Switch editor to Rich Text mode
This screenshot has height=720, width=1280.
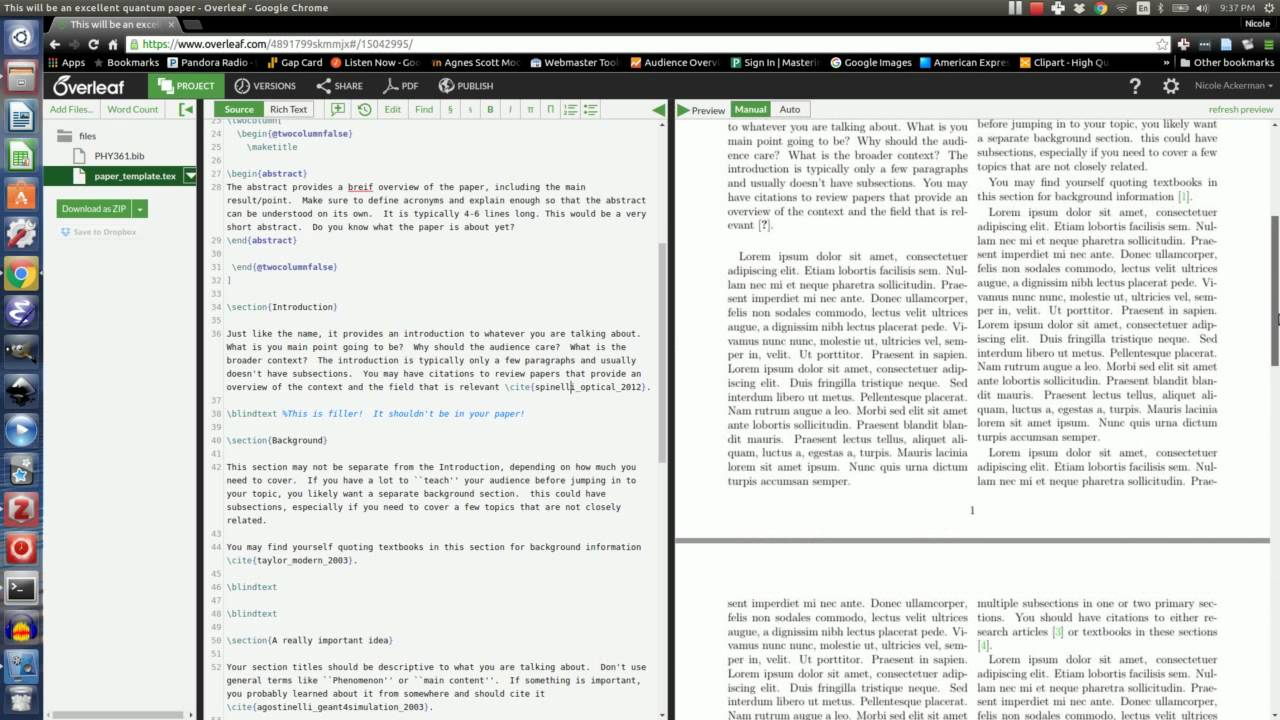(x=289, y=109)
